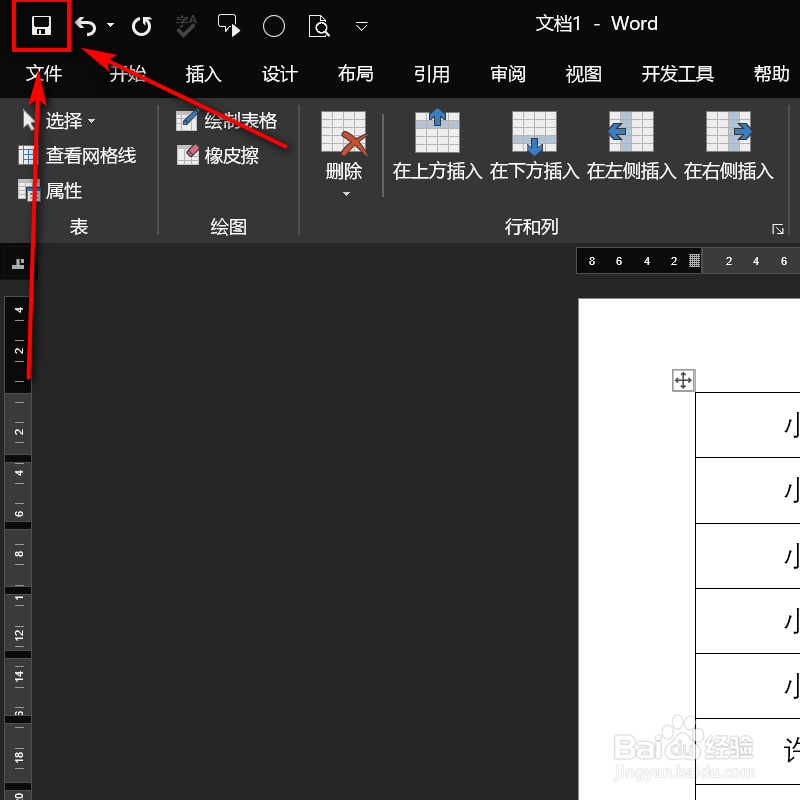Click the circle touch mode icon
The width and height of the screenshot is (800, 800).
tap(273, 26)
